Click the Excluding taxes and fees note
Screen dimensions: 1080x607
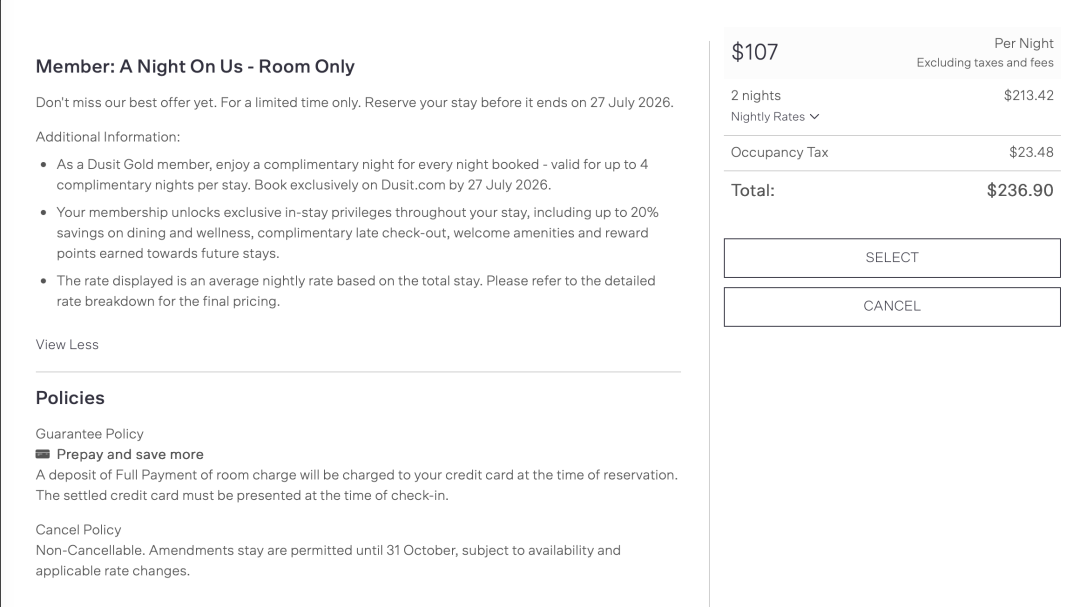(x=985, y=63)
